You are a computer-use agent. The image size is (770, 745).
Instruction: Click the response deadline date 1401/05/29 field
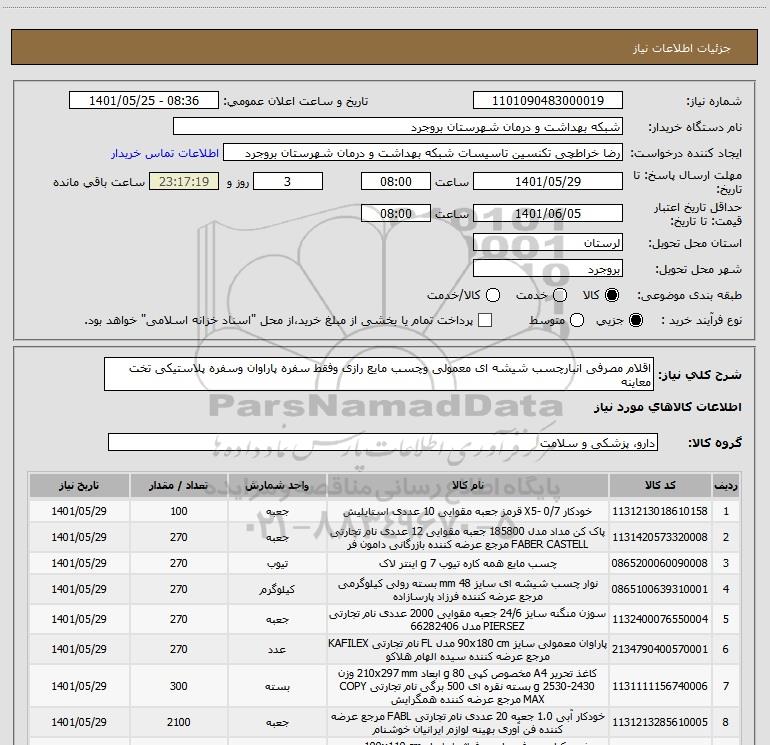coord(547,182)
